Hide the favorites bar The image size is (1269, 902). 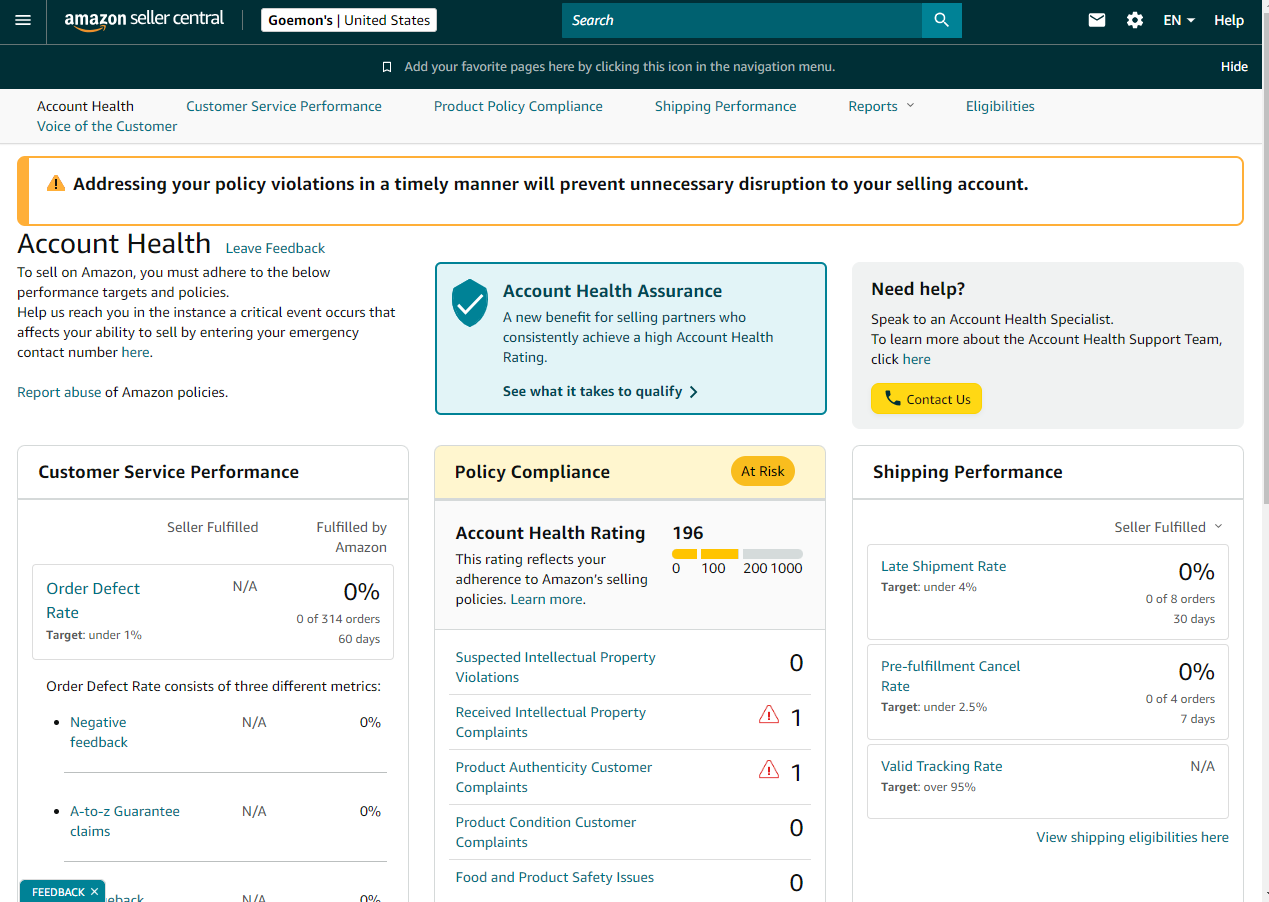point(1234,67)
